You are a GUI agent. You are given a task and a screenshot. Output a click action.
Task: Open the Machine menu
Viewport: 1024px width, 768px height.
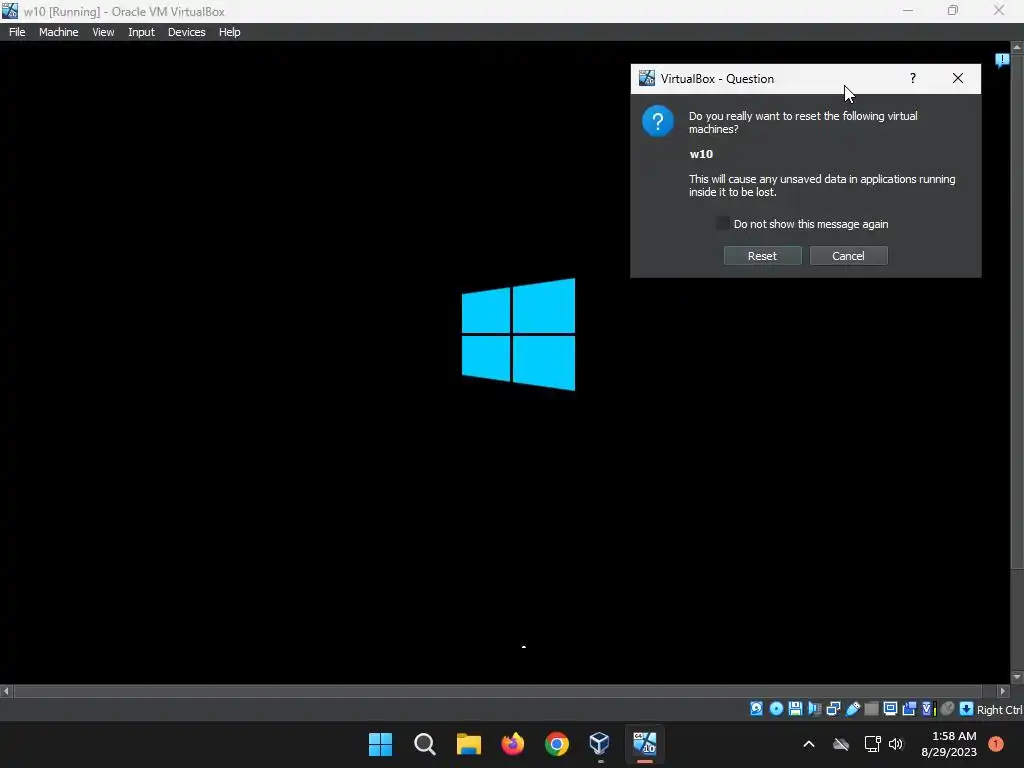pyautogui.click(x=58, y=32)
